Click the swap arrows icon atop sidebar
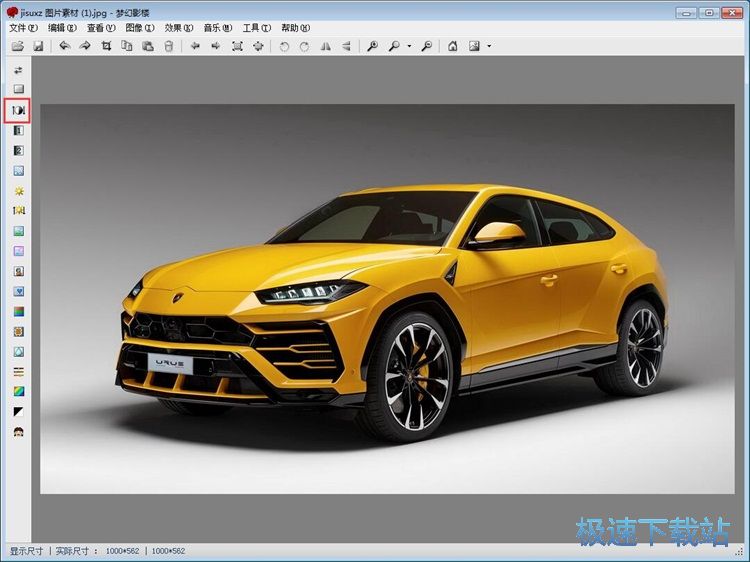Viewport: 750px width, 562px height. pyautogui.click(x=18, y=69)
